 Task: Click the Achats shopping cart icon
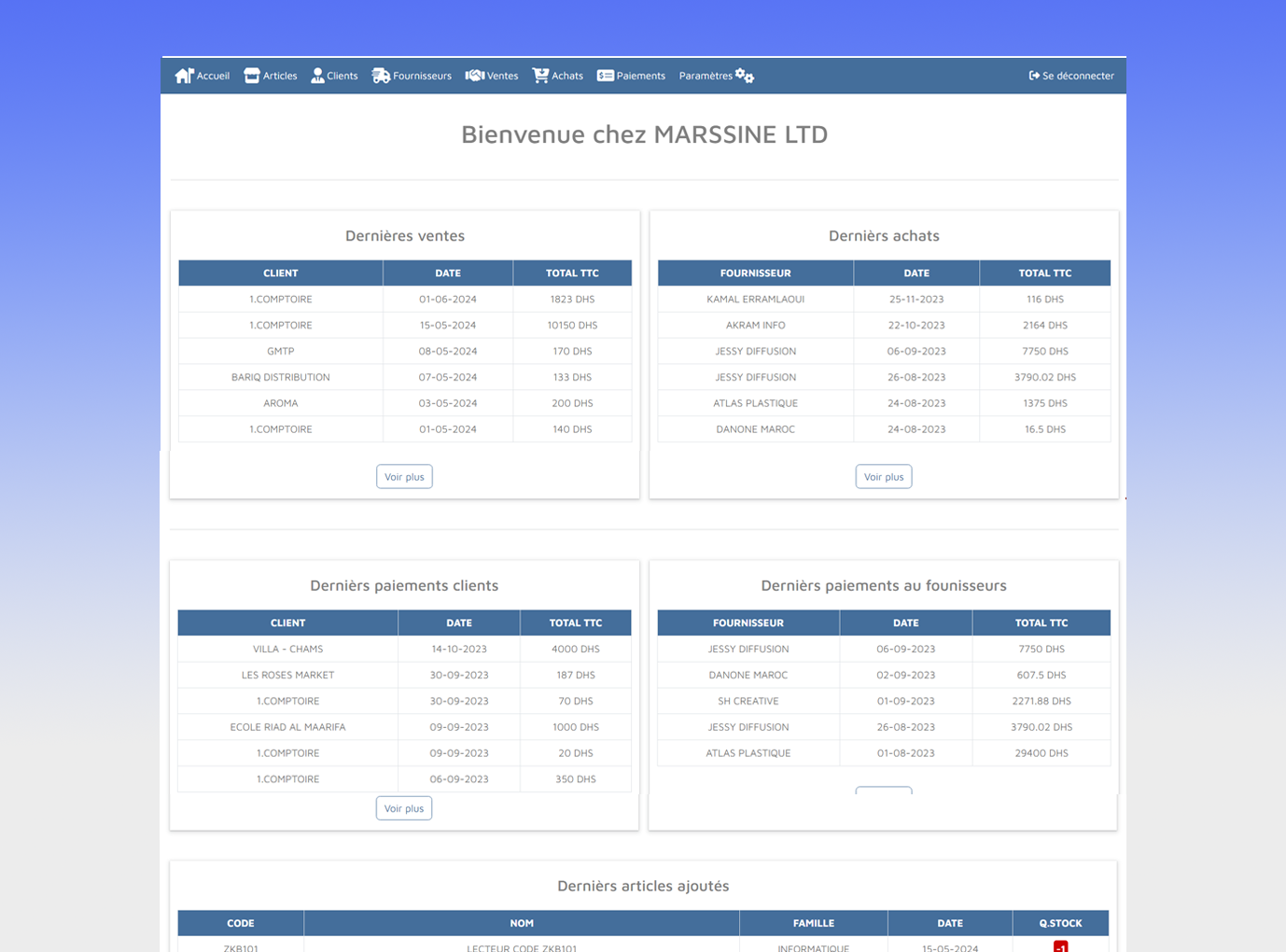[540, 76]
